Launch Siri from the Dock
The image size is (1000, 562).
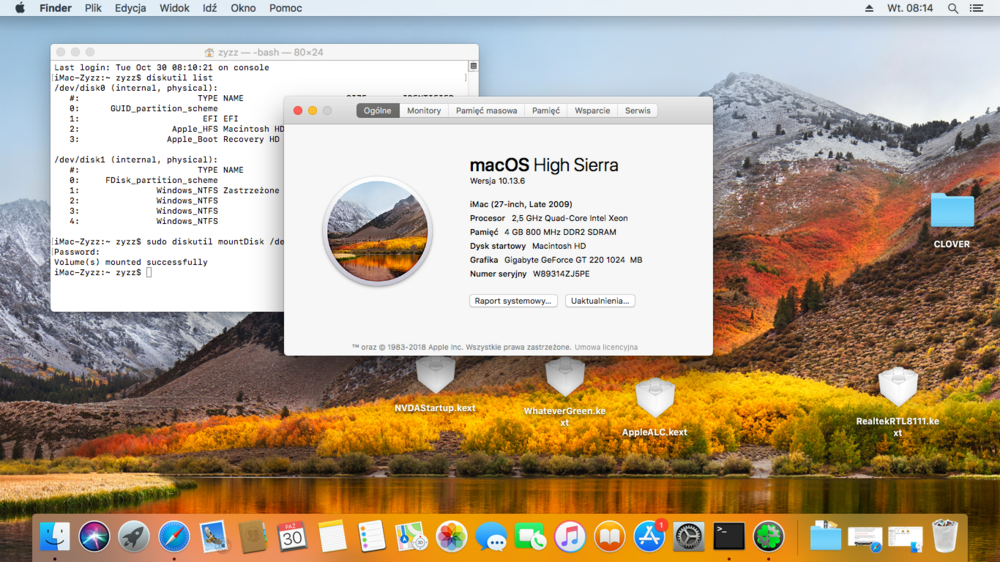click(x=94, y=537)
